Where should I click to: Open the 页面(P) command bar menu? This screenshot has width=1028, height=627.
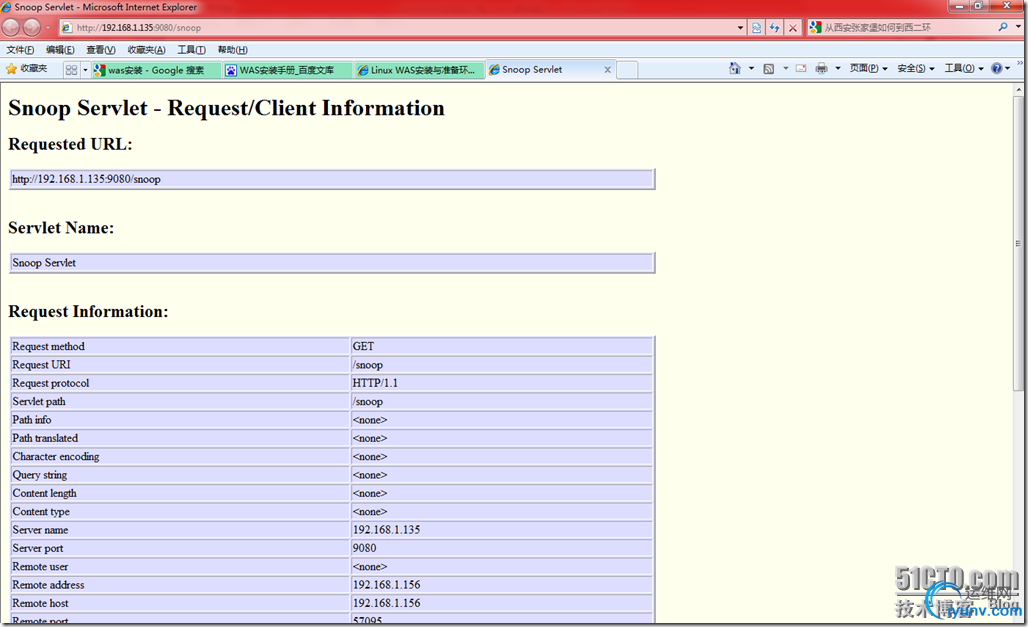(868, 68)
